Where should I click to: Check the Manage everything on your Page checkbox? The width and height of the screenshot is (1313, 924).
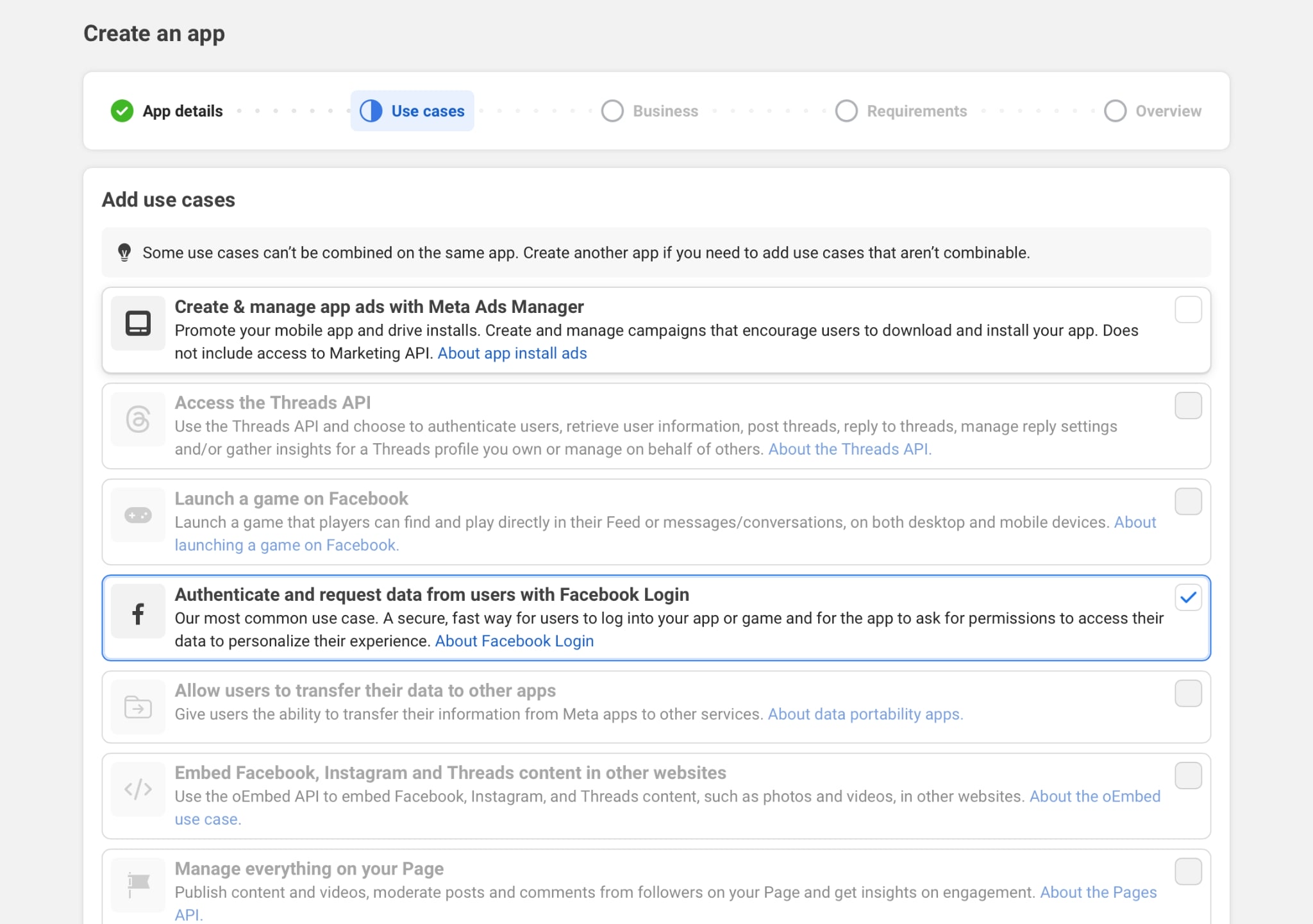(1188, 871)
